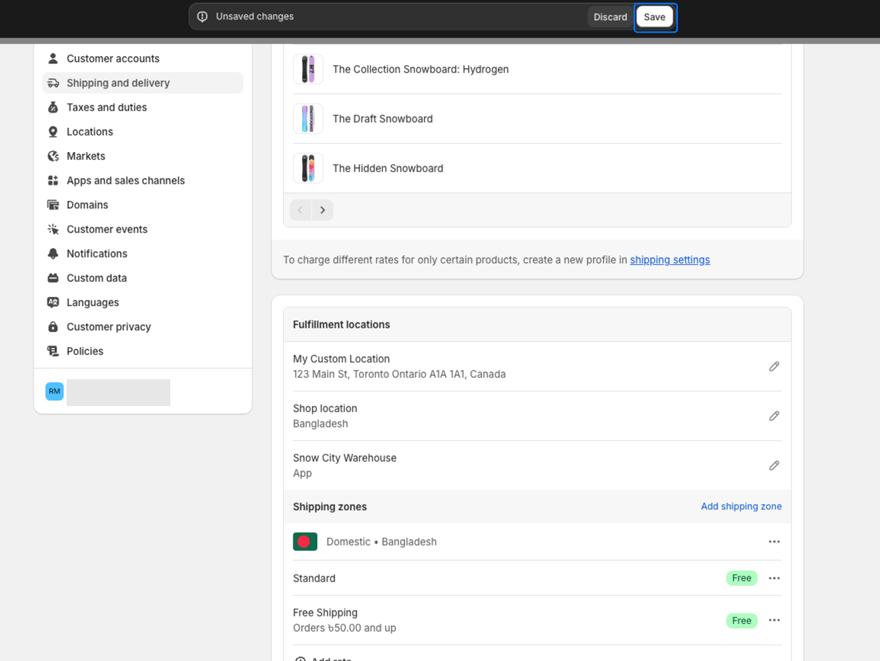The width and height of the screenshot is (880, 661).
Task: Click the Languages icon in sidebar
Action: 53,303
